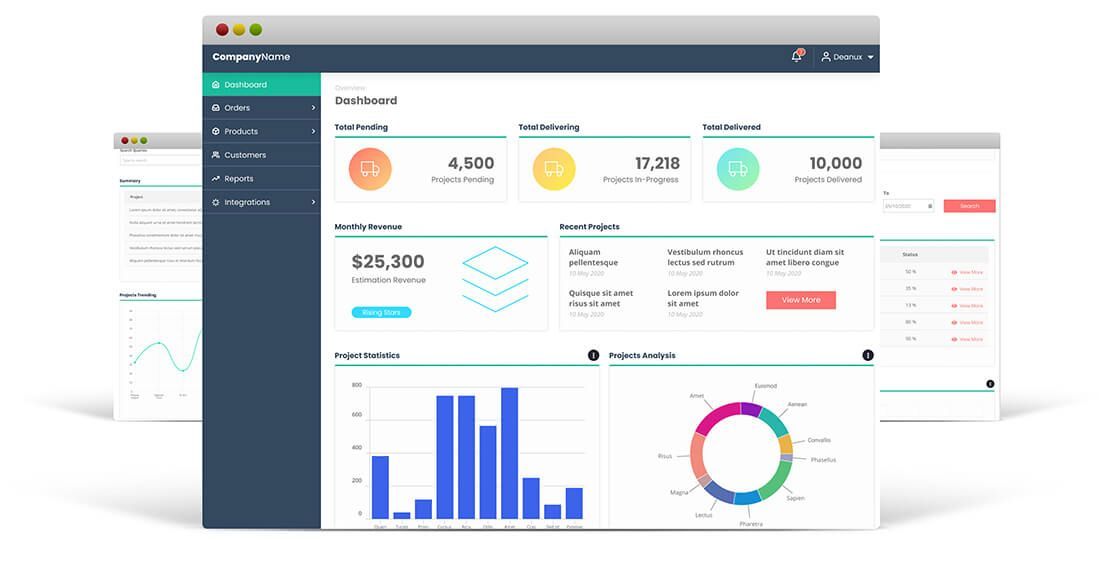This screenshot has width=1110, height=576.
Task: Click the eye icon in the 35 % row, right window
Action: (x=954, y=289)
